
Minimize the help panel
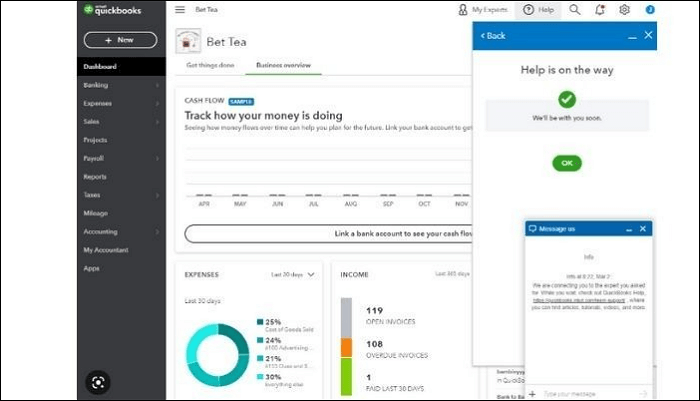pos(632,37)
